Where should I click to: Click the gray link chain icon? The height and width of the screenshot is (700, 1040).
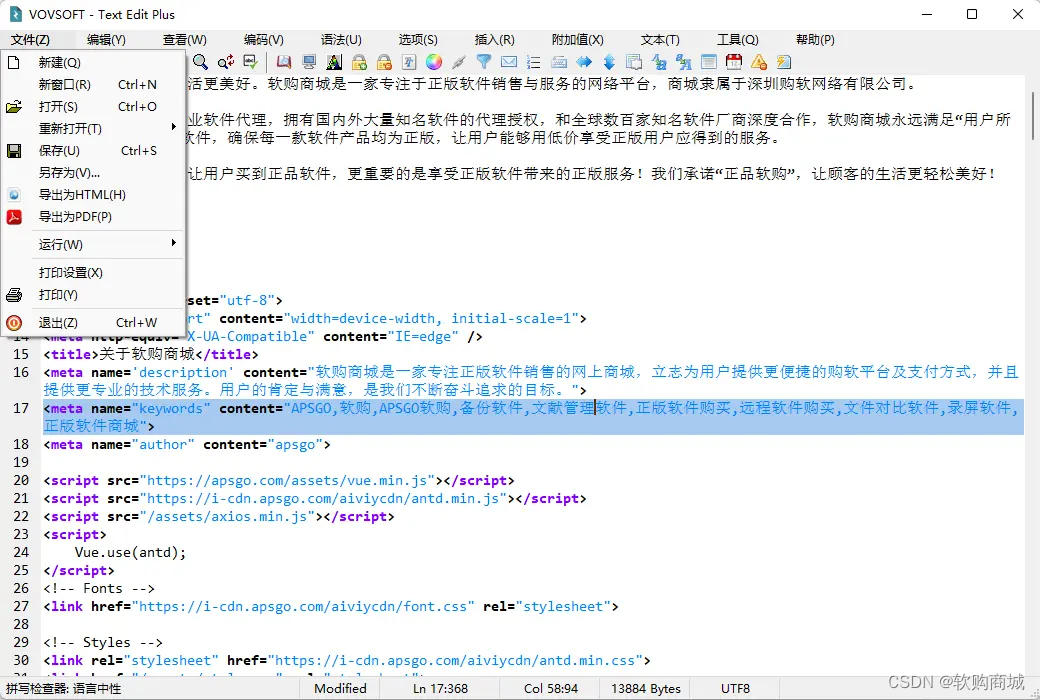point(459,62)
